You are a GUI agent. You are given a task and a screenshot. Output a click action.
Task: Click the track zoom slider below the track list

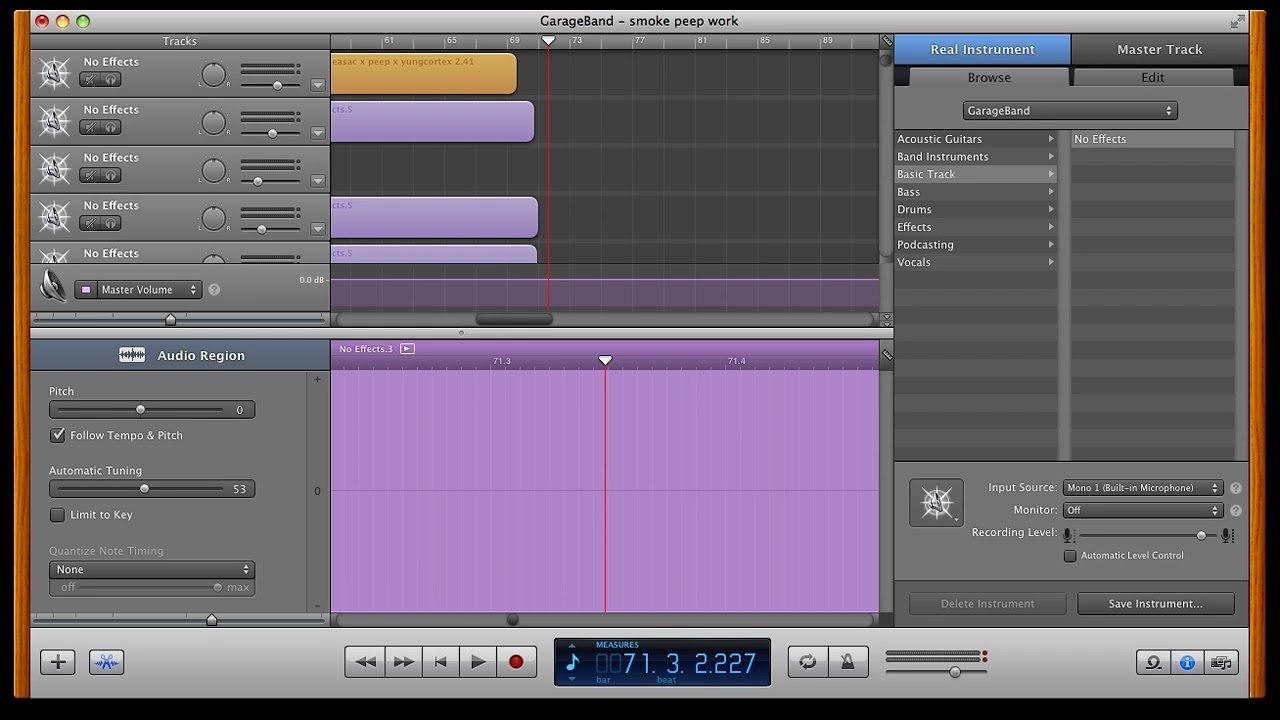(x=170, y=320)
